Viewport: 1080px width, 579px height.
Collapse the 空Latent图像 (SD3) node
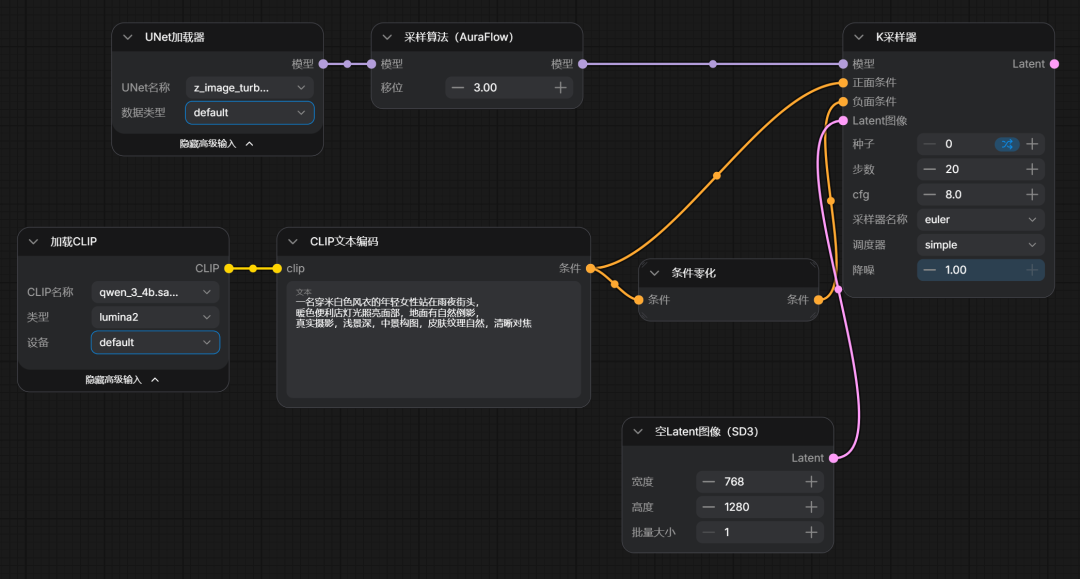[x=638, y=432]
